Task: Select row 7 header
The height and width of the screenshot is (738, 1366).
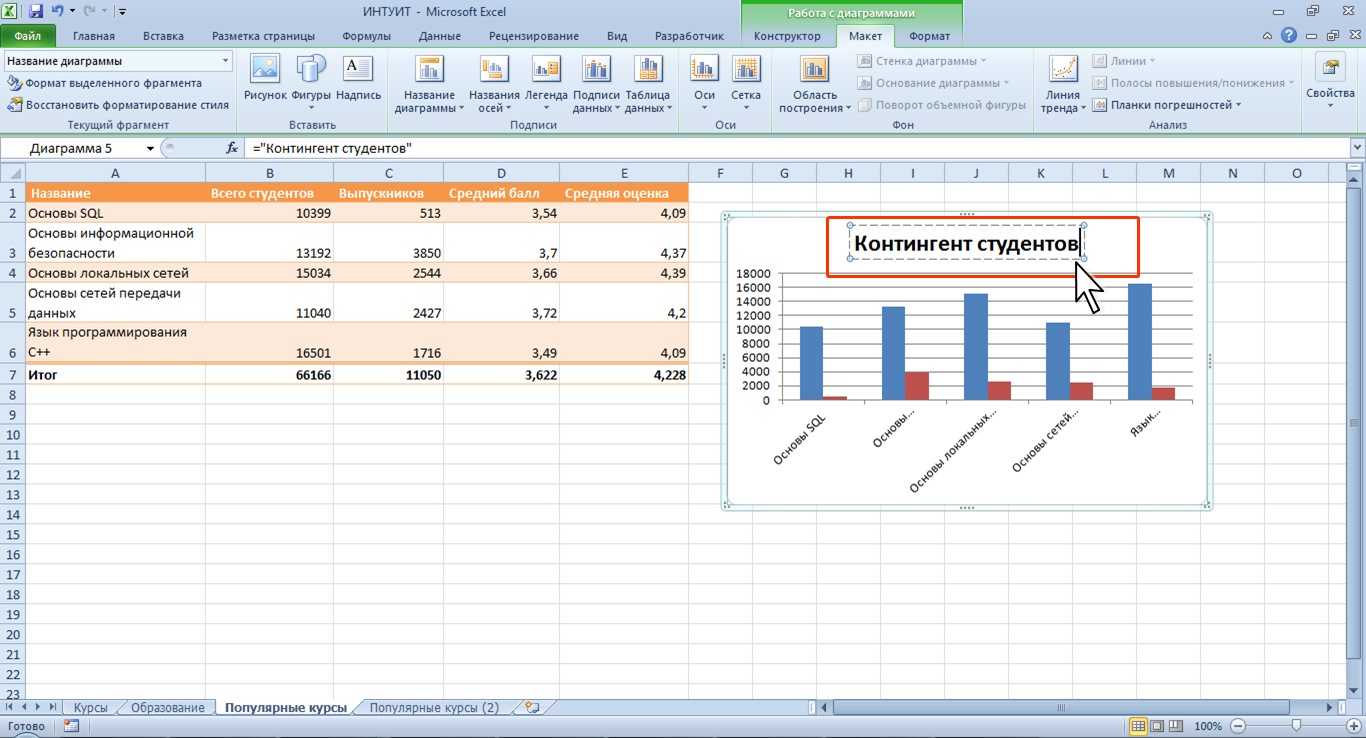Action: (x=12, y=375)
